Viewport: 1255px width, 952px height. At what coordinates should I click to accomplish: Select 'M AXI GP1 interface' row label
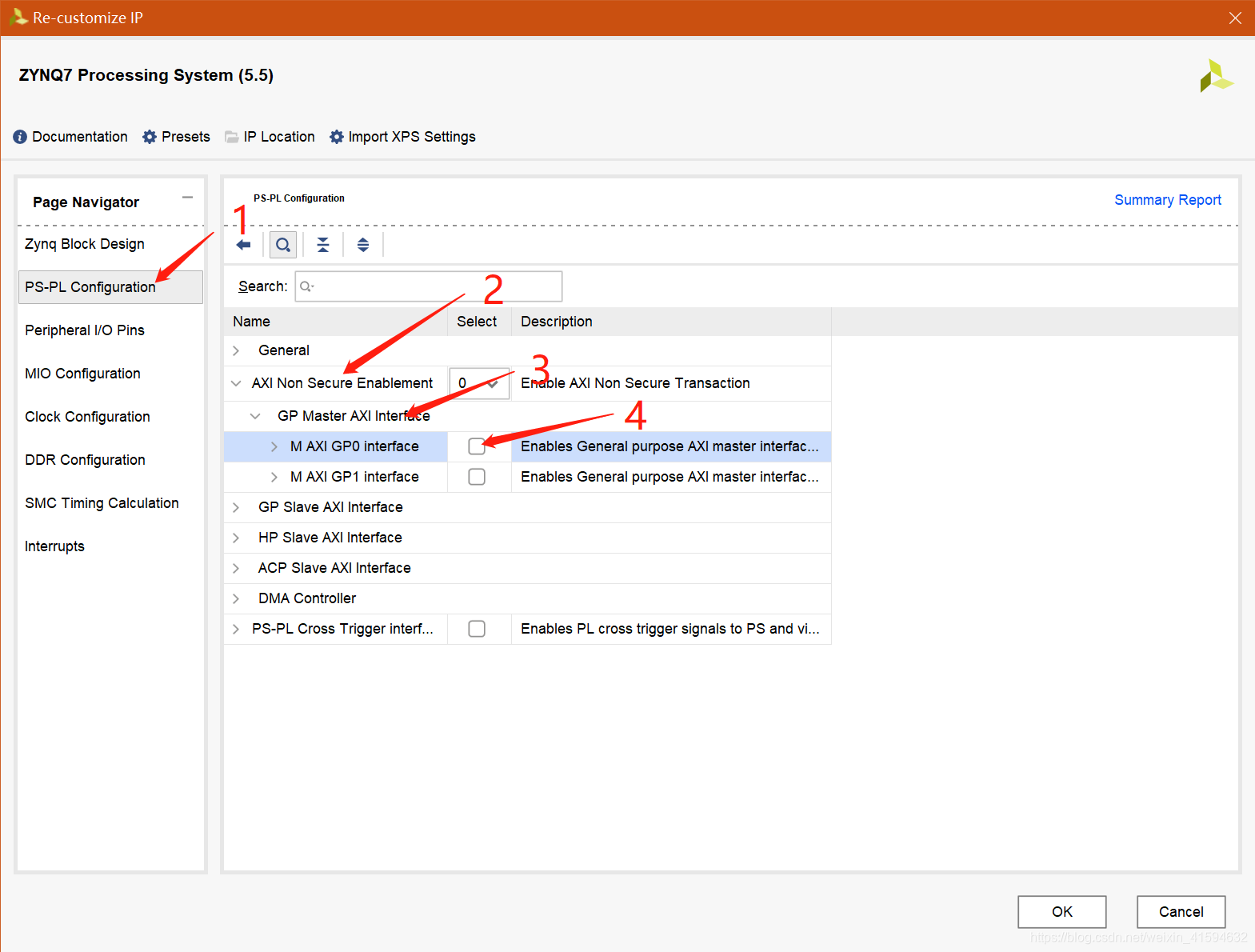point(354,477)
